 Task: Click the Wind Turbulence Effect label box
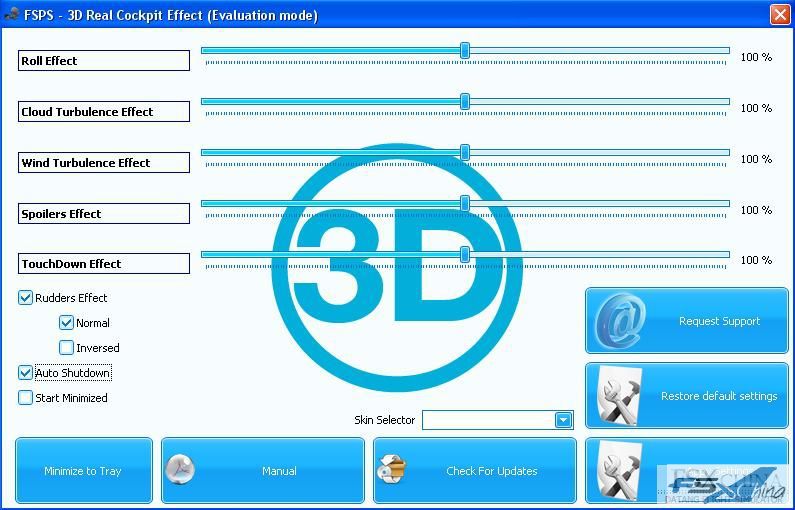click(104, 163)
